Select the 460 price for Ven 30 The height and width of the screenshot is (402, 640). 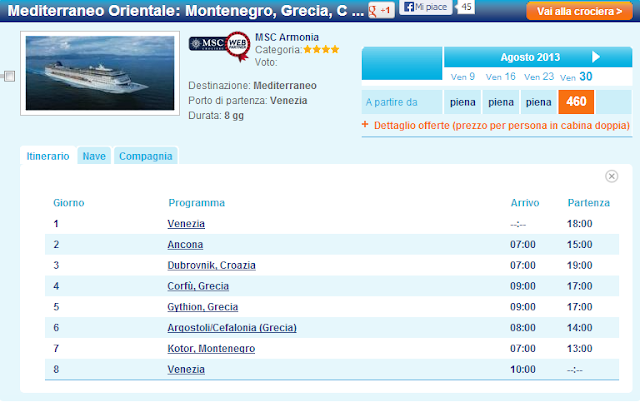(x=576, y=101)
